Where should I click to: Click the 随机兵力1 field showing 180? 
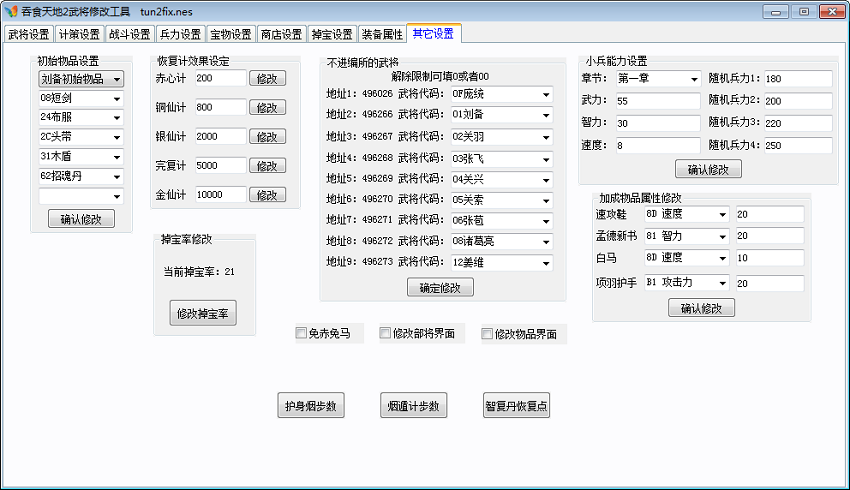[x=798, y=79]
